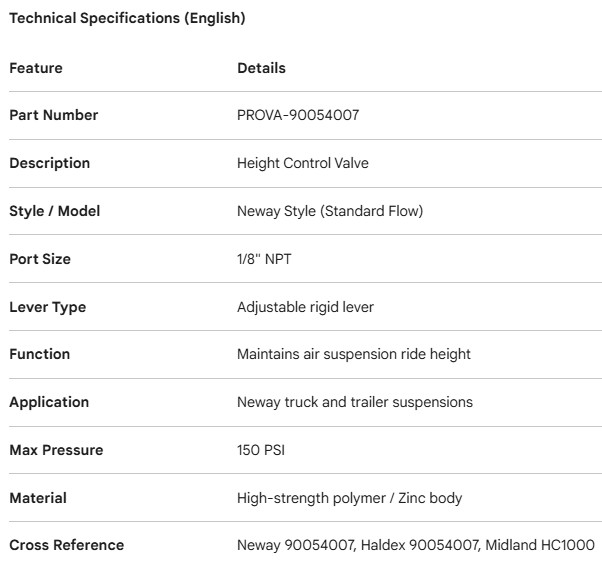Image resolution: width=602 pixels, height=562 pixels.
Task: Click the Technical Specifications (English) heading
Action: click(x=127, y=18)
